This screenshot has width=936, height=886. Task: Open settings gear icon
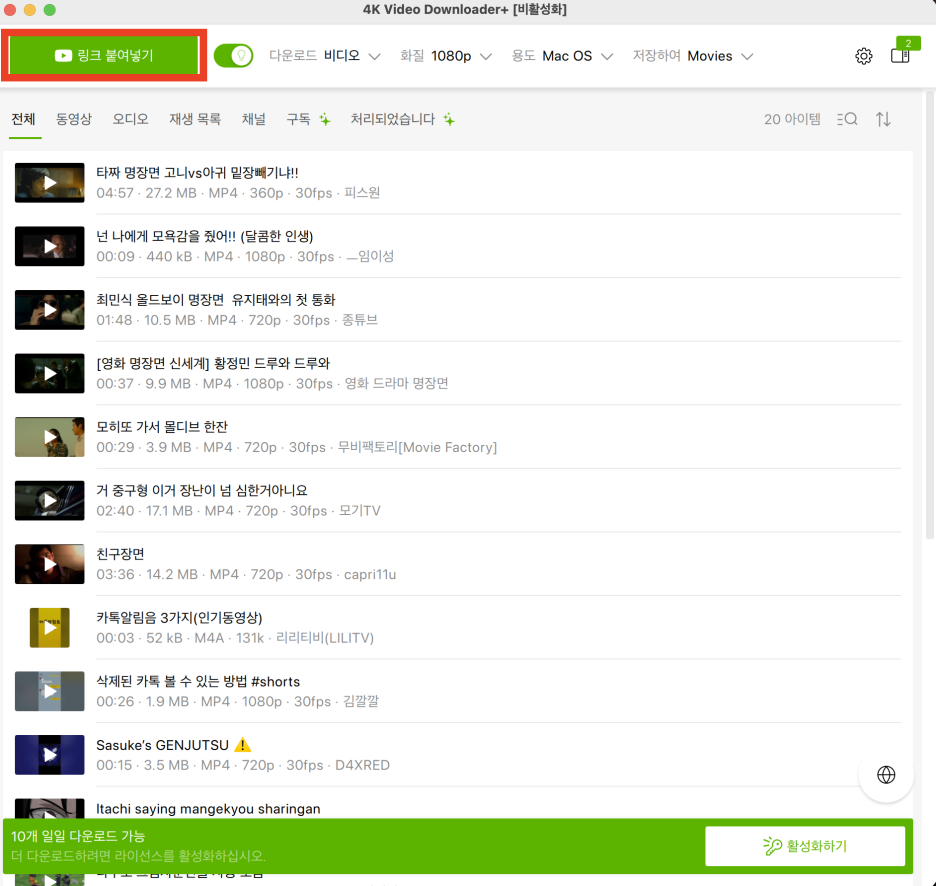click(x=863, y=56)
